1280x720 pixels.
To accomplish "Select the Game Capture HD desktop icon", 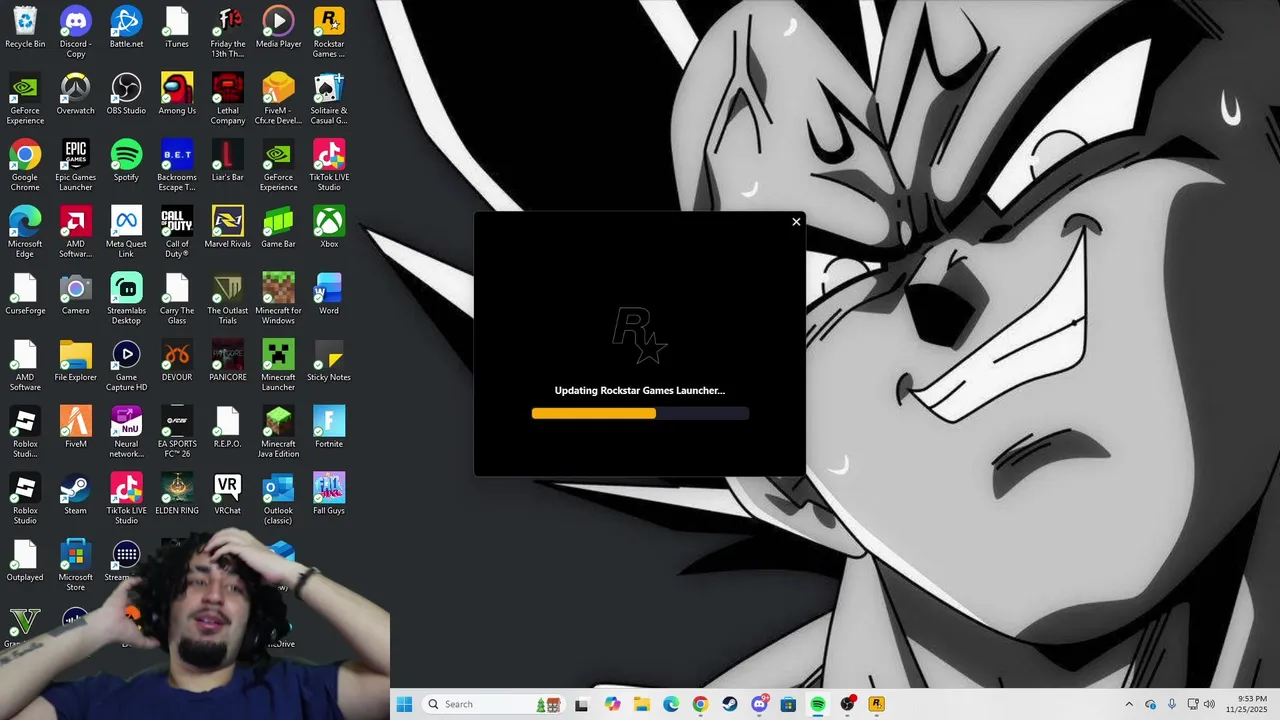I will click(126, 366).
